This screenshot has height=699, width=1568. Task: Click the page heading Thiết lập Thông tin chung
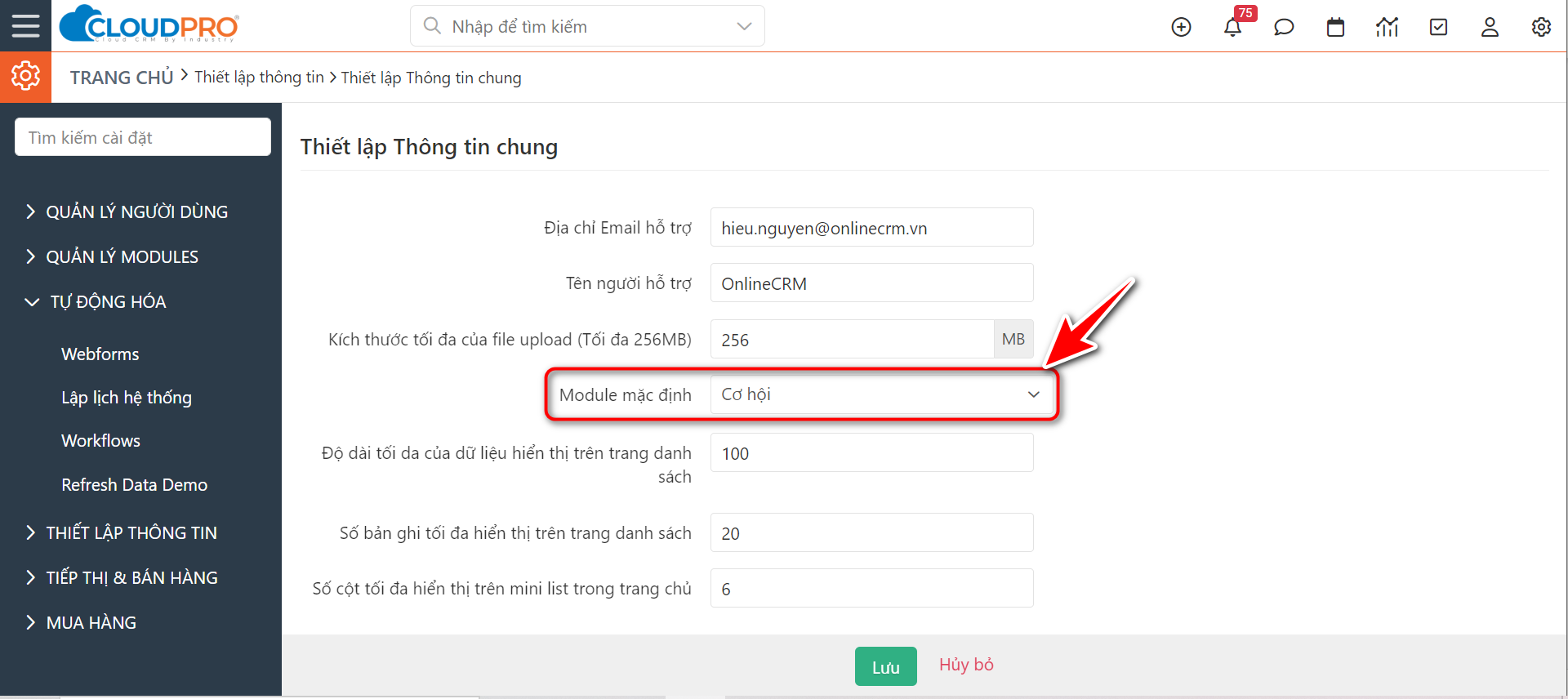429,147
